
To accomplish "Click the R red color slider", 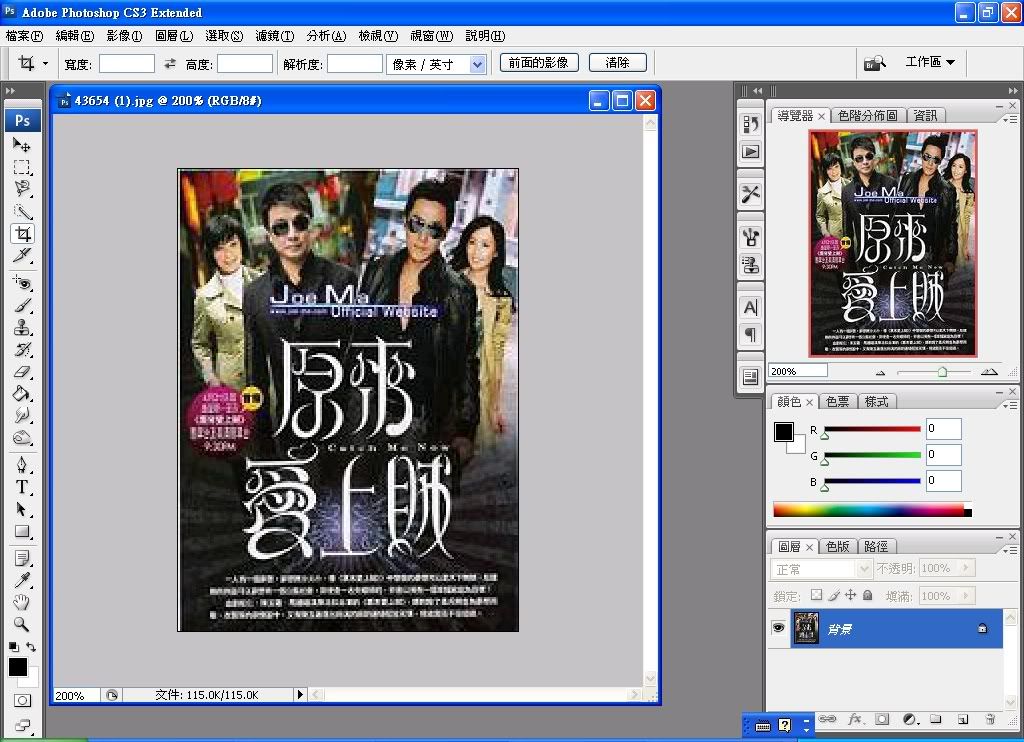I will point(872,429).
